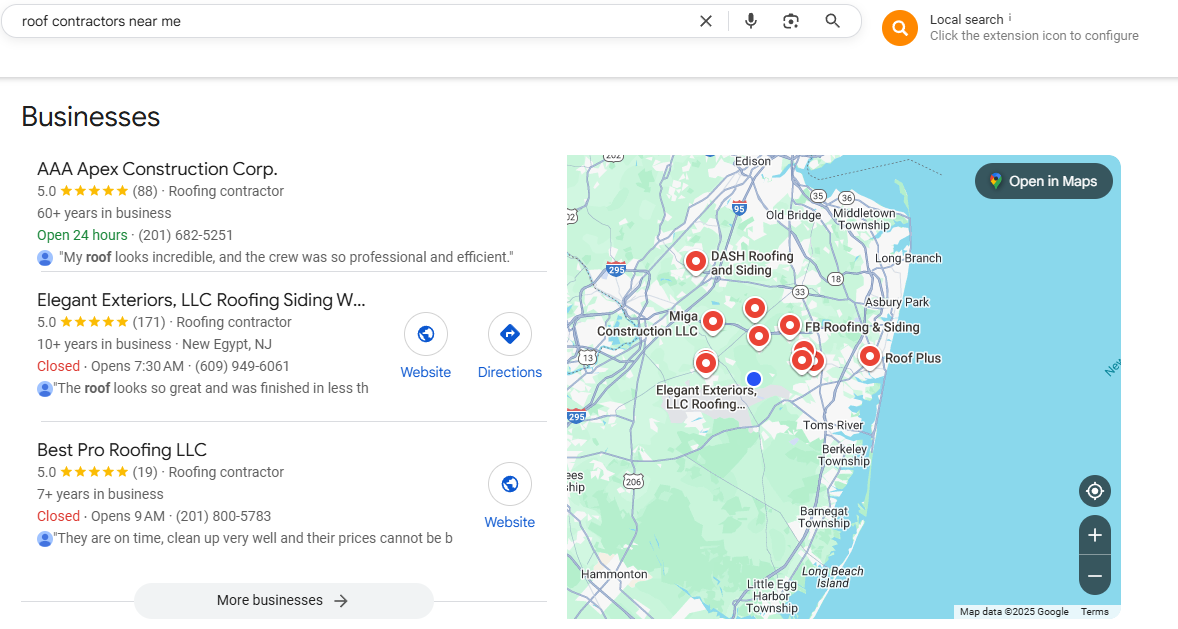This screenshot has width=1178, height=629.
Task: Click the Hammonton label on the map
Action: pyautogui.click(x=614, y=574)
